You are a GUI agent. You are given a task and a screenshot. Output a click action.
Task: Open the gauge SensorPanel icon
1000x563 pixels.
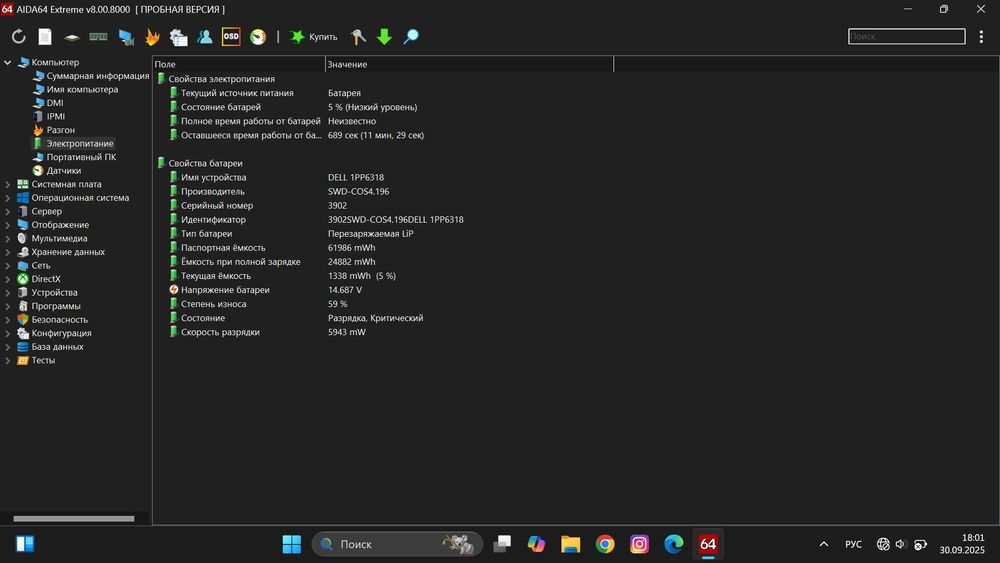(x=258, y=37)
